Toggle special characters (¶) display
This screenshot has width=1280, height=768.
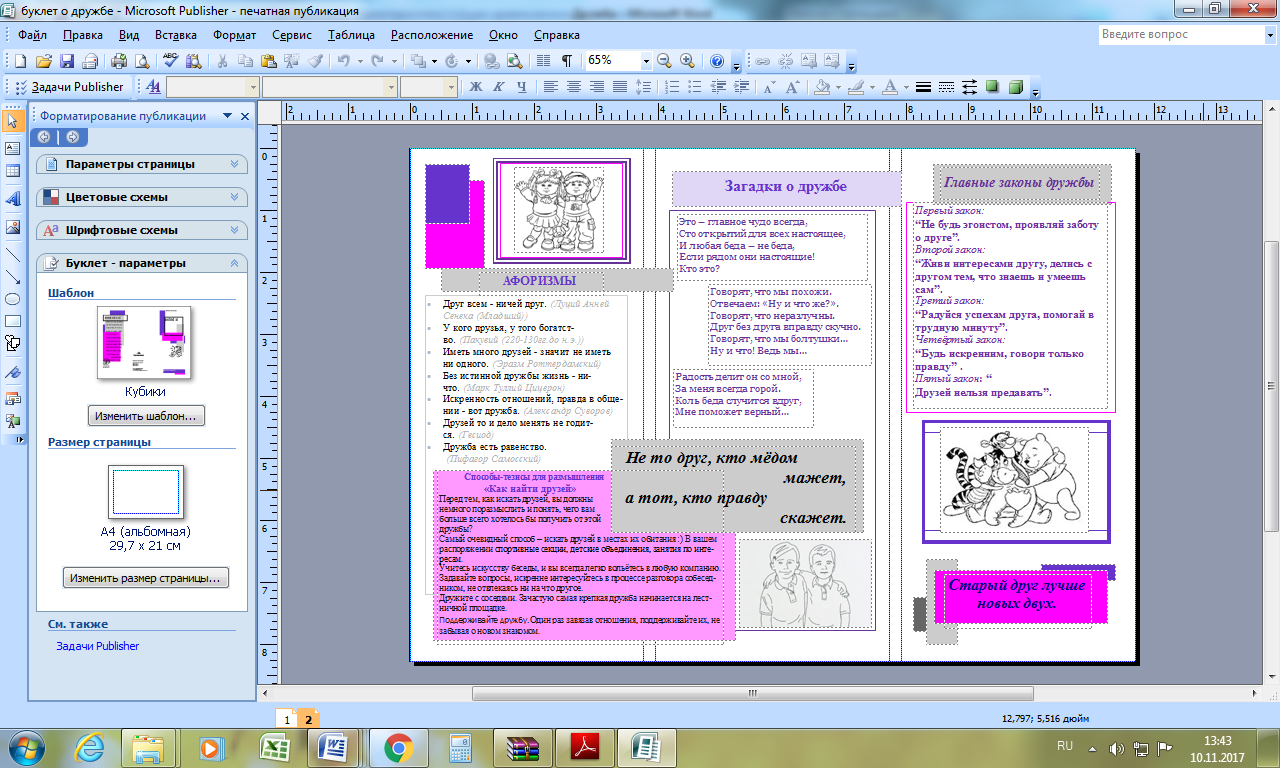[x=567, y=61]
